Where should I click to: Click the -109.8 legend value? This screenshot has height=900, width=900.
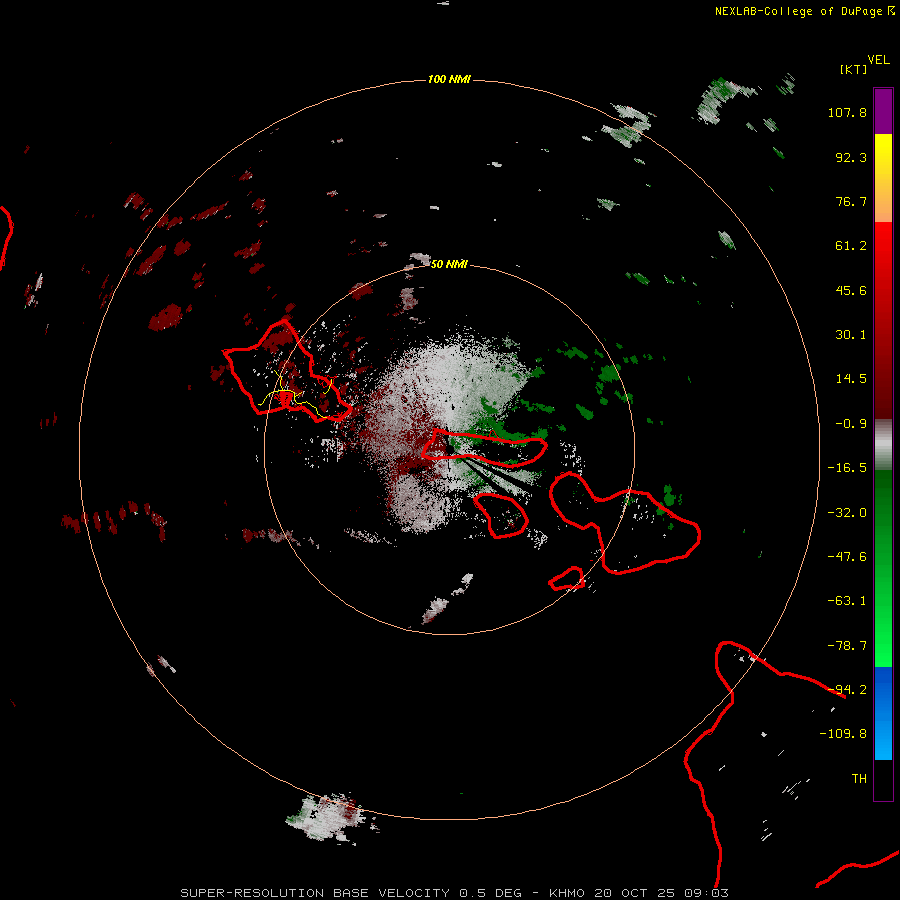(x=843, y=734)
